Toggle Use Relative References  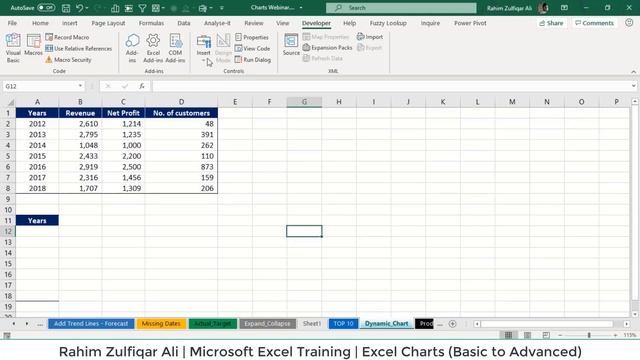pos(78,49)
